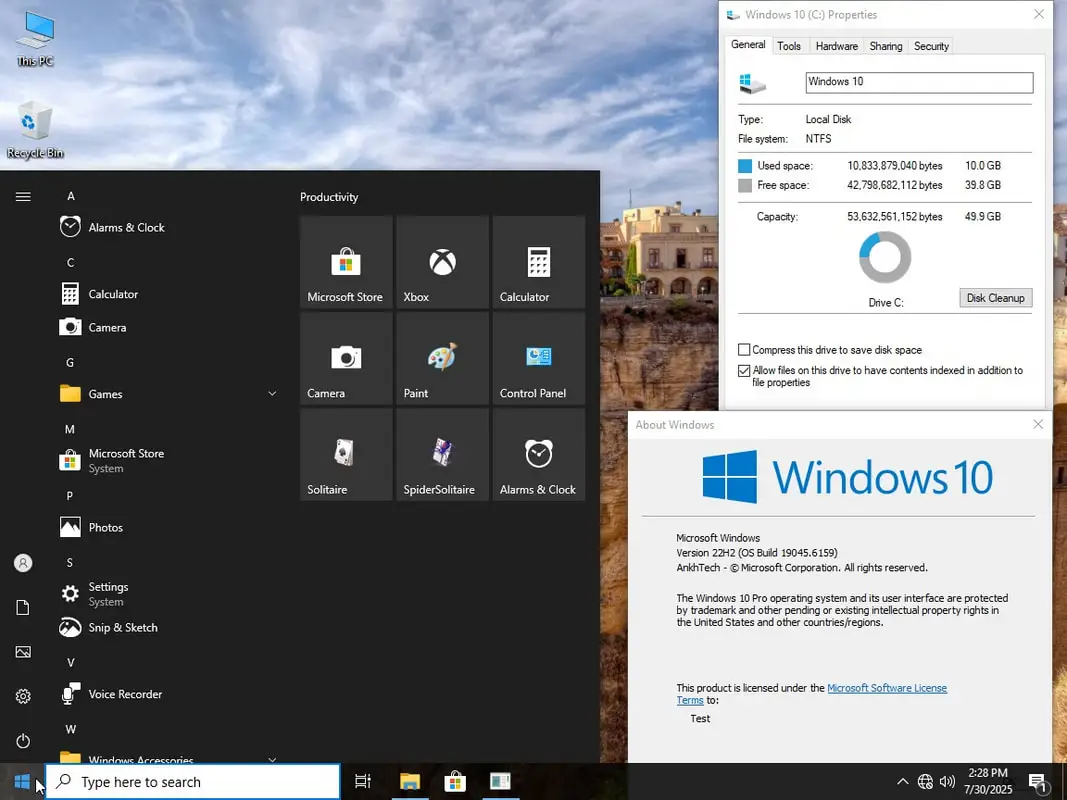Launch the Solitaire tile
Image resolution: width=1067 pixels, height=800 pixels.
coord(346,455)
